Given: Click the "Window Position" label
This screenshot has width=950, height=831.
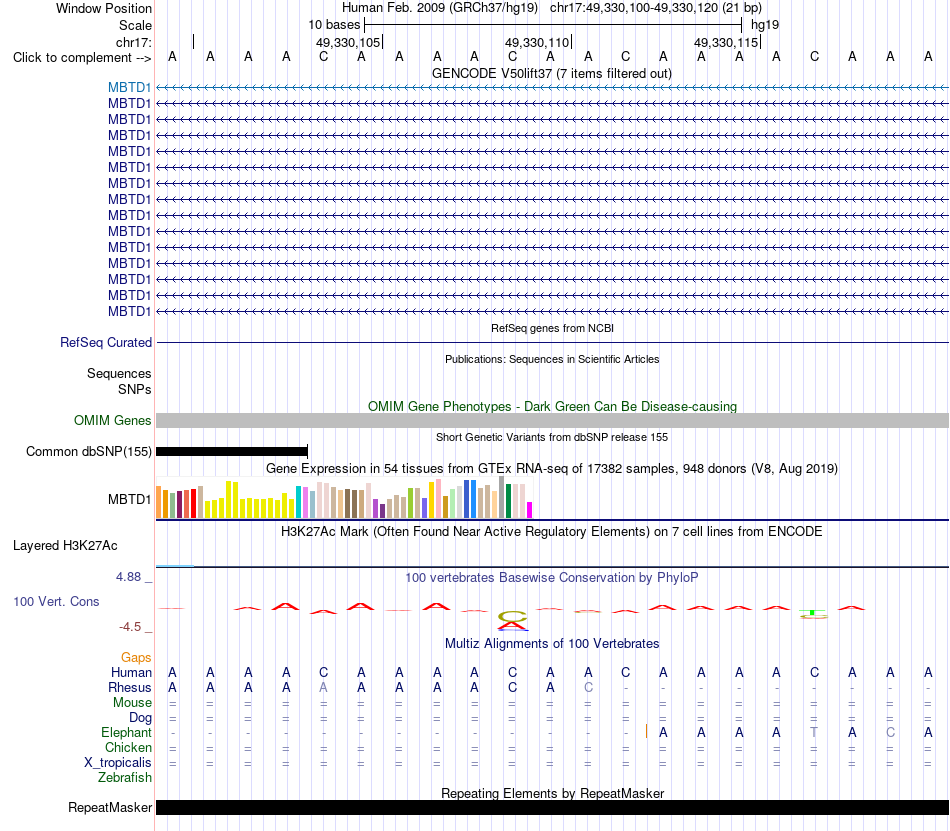Looking at the screenshot, I should 104,8.
